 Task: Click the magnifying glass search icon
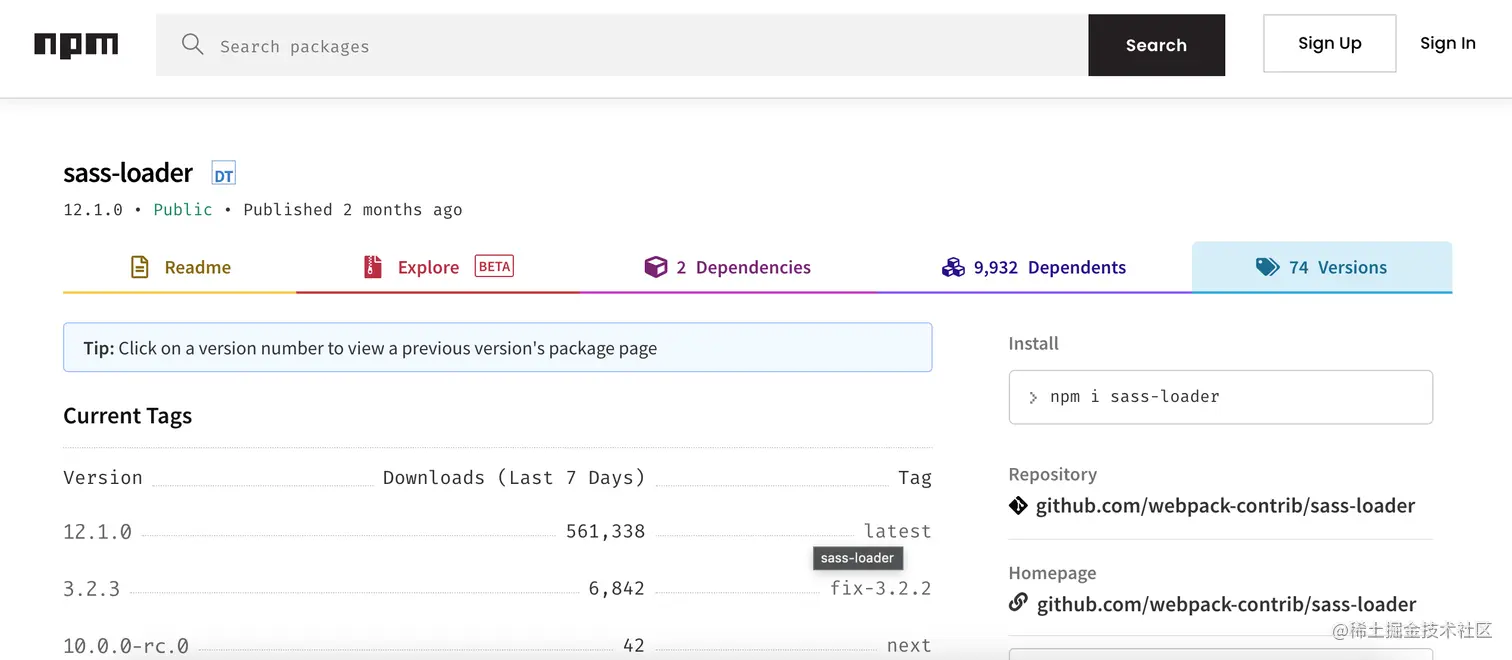tap(192, 45)
